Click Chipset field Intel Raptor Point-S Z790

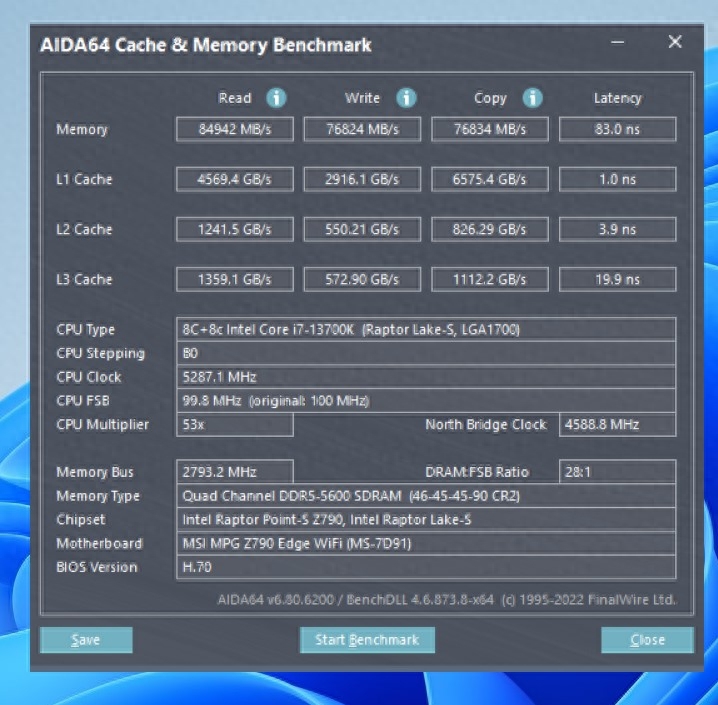(426, 520)
